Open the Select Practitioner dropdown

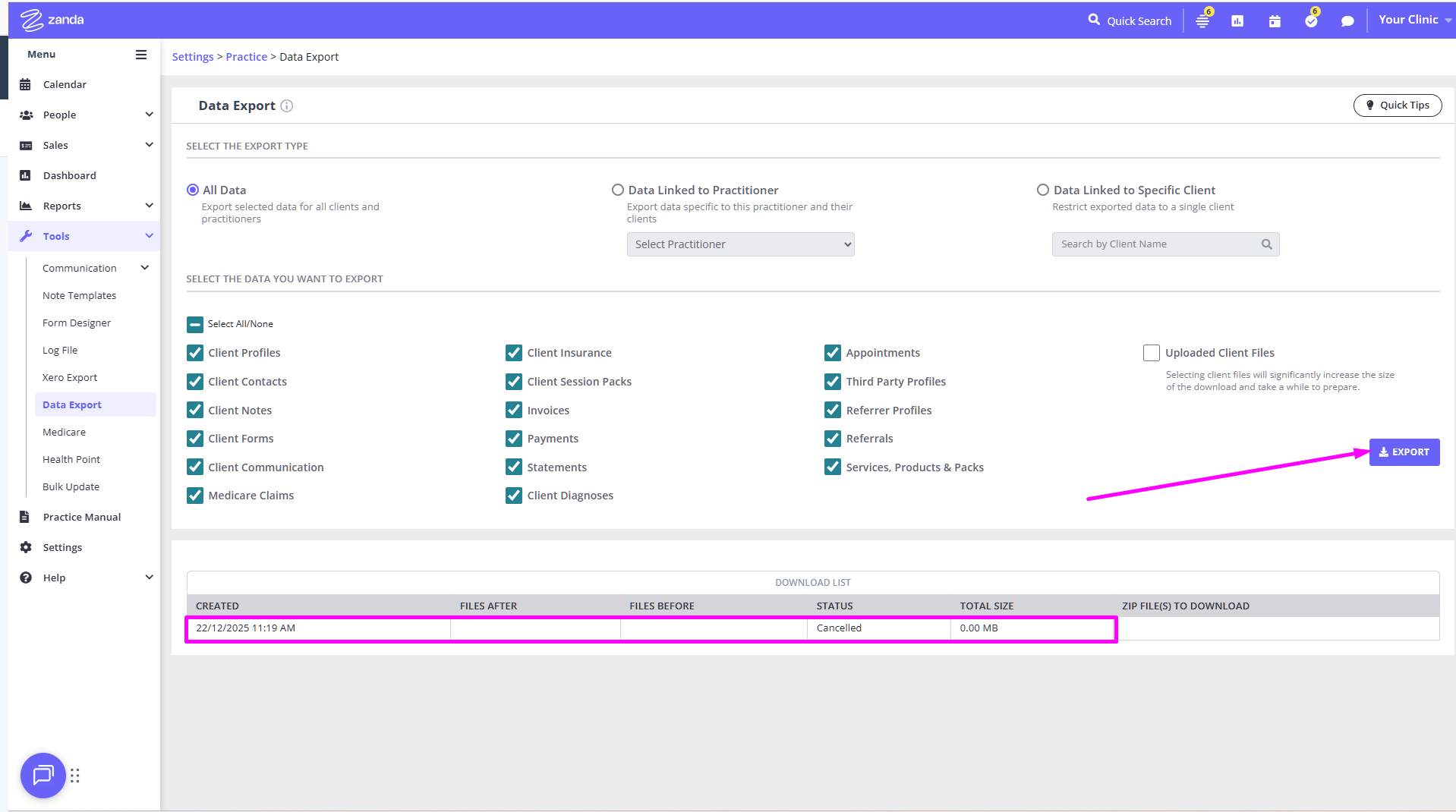point(740,244)
